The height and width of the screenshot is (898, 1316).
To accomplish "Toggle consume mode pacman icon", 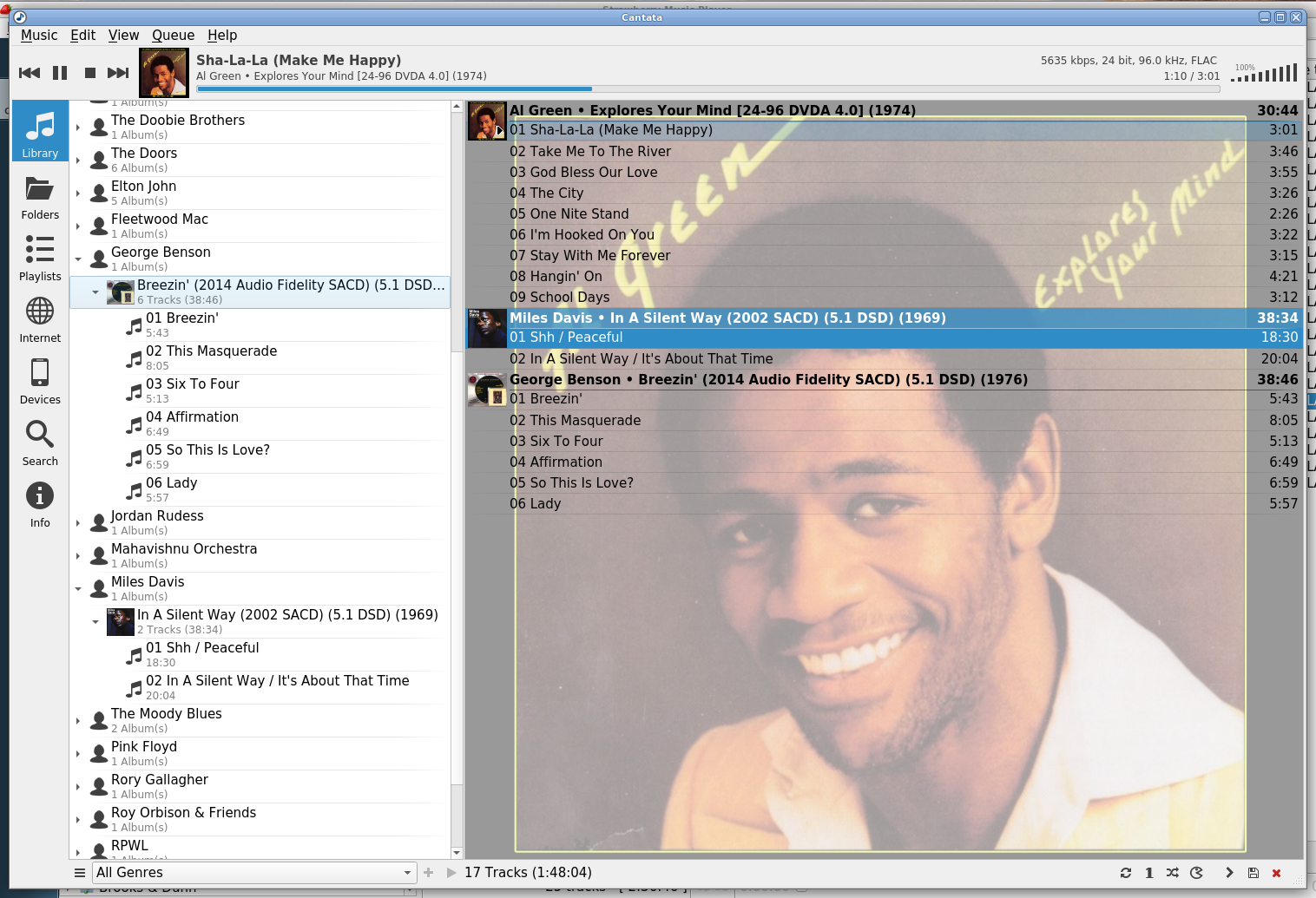I will 1196,873.
